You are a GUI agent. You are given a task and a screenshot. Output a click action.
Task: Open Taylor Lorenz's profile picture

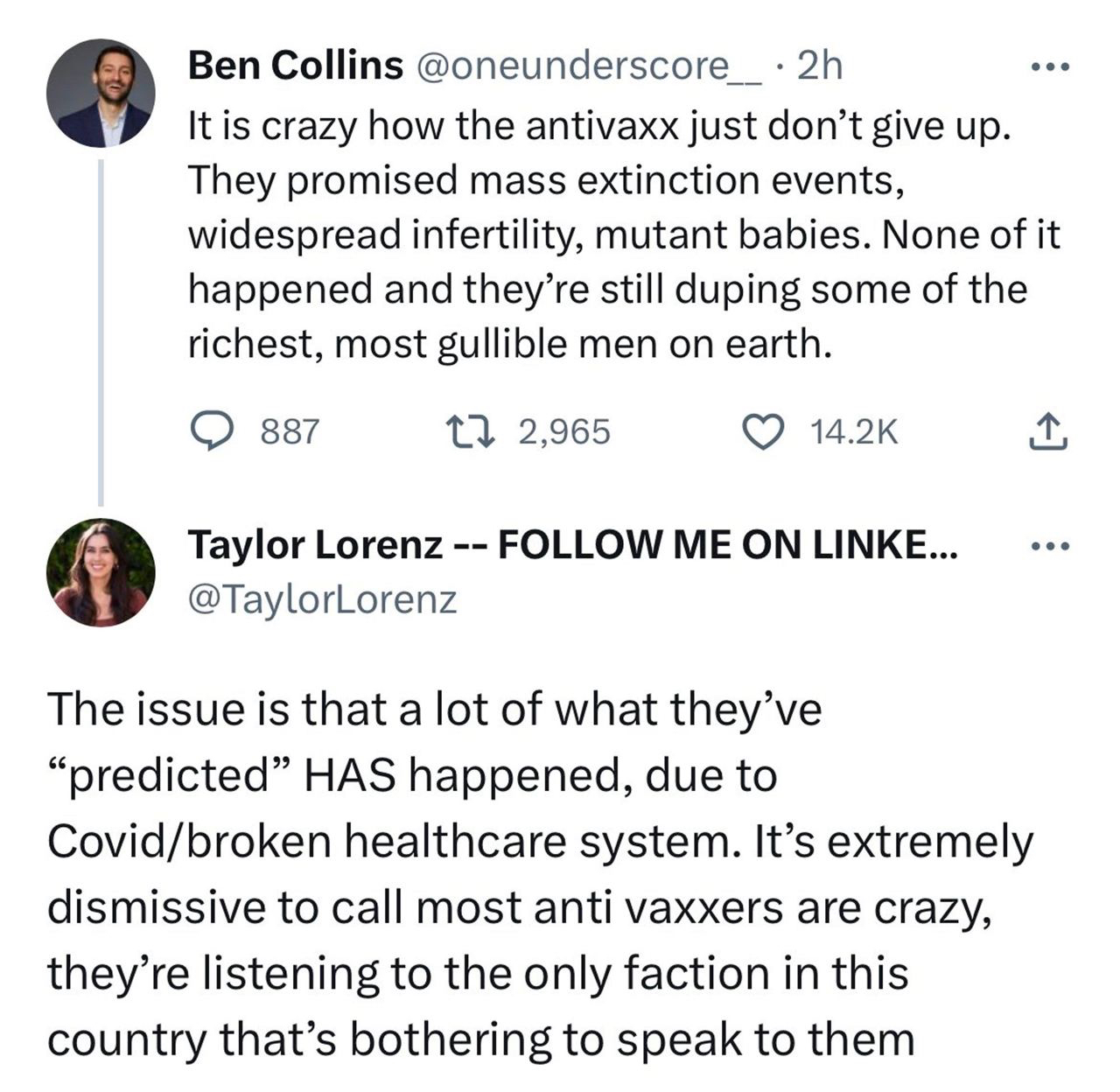[x=101, y=572]
